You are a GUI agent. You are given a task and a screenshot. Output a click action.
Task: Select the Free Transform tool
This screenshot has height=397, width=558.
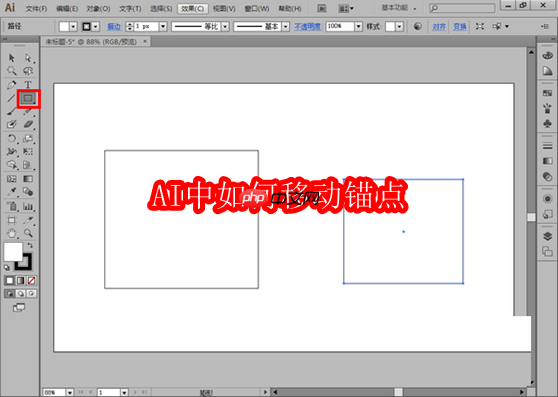coord(28,152)
